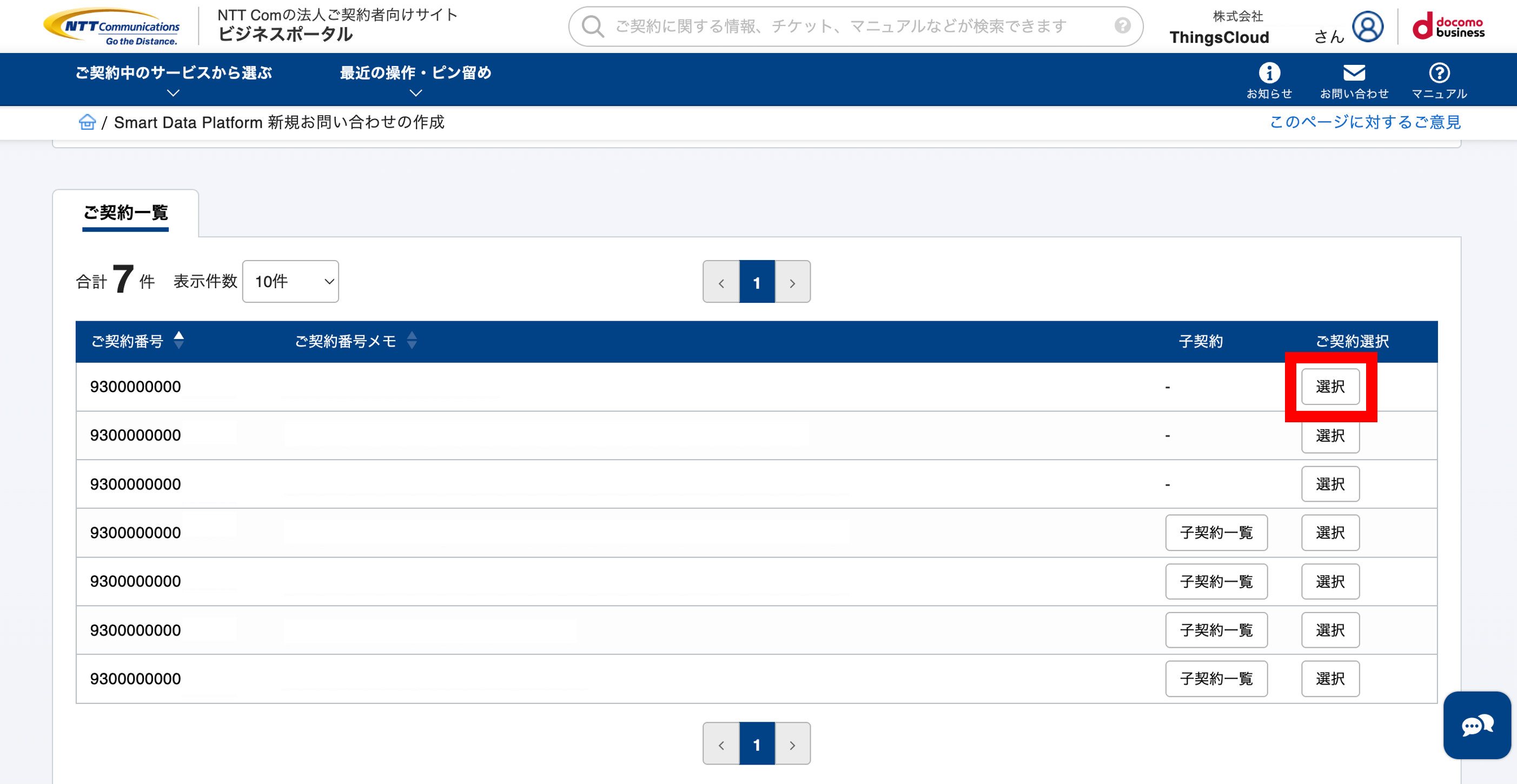
Task: Click 選択 button in second contract row
Action: point(1330,436)
